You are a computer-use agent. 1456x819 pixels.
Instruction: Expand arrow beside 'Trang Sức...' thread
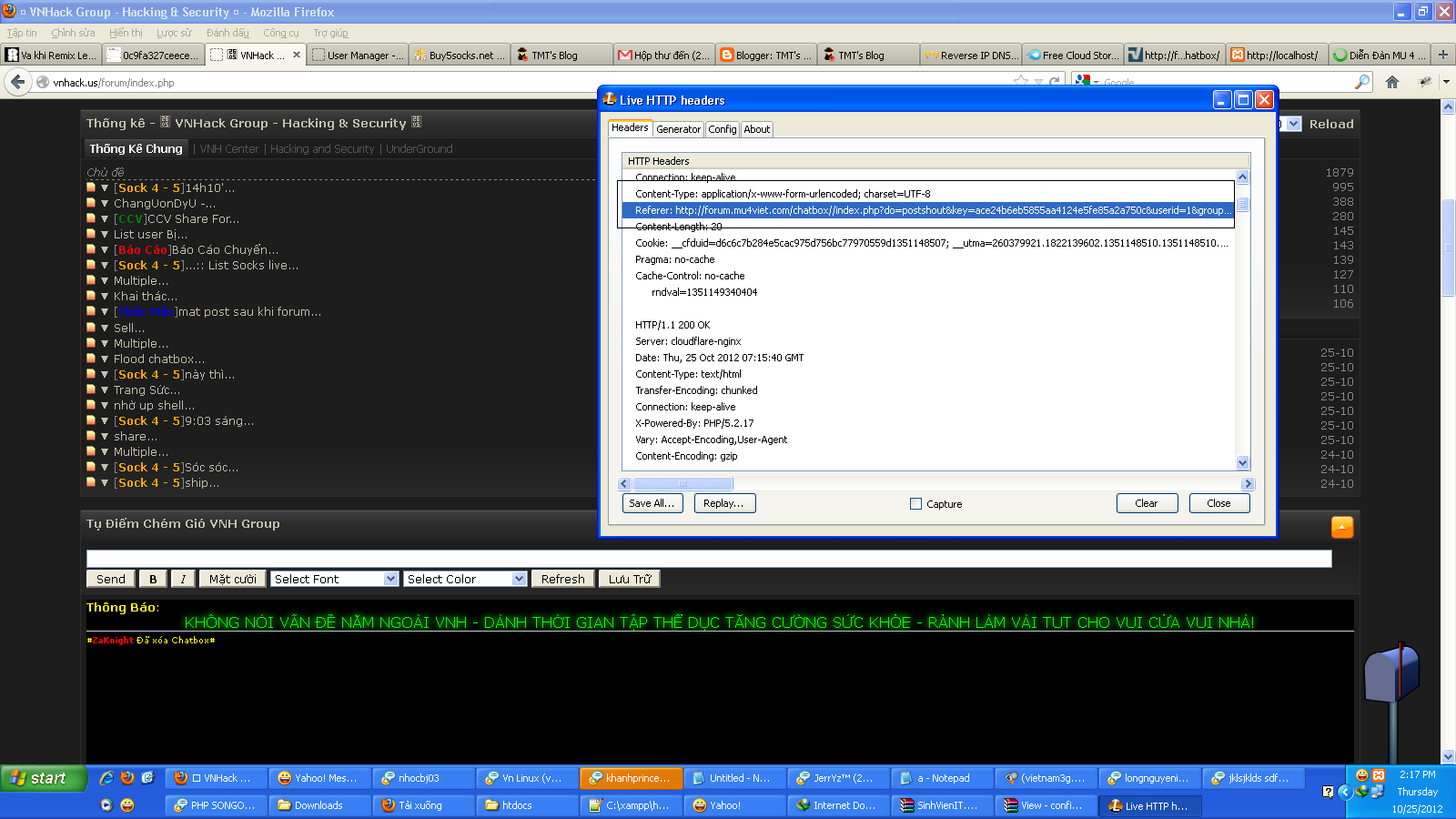[105, 389]
